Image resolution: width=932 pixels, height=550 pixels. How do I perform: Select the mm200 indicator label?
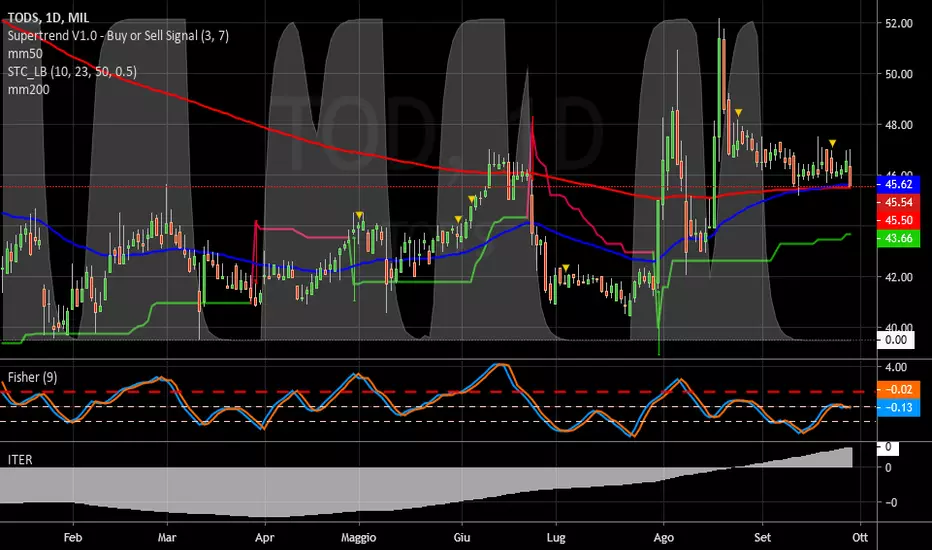tap(29, 90)
